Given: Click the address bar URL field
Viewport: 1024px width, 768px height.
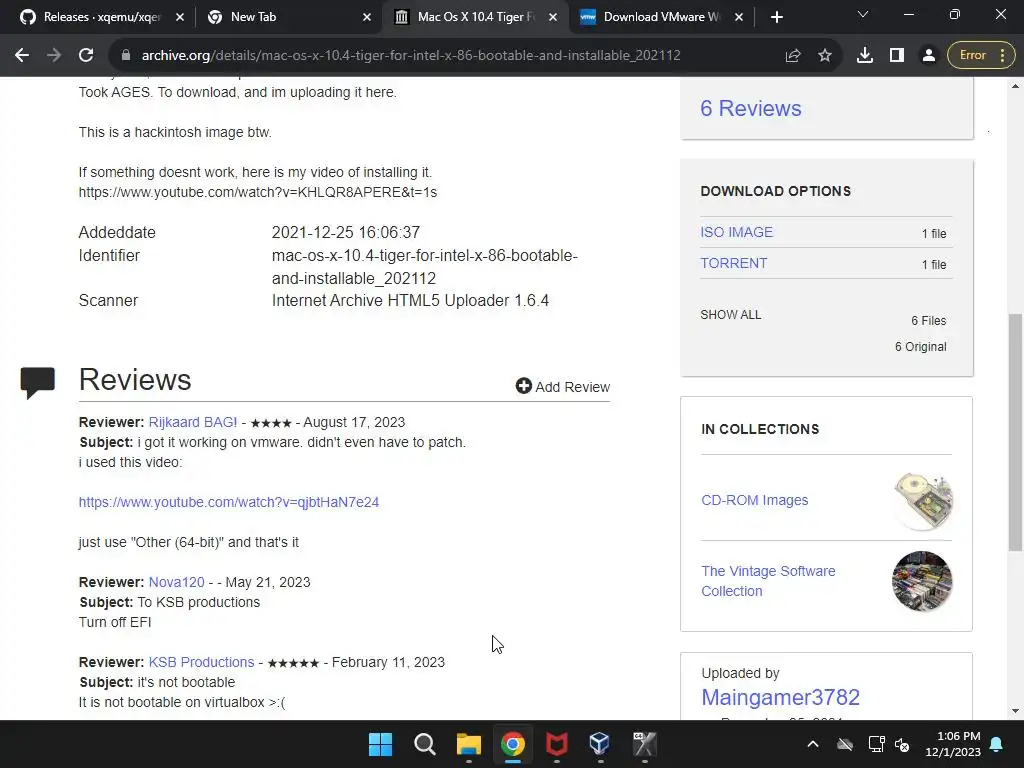Looking at the screenshot, I should coord(411,56).
